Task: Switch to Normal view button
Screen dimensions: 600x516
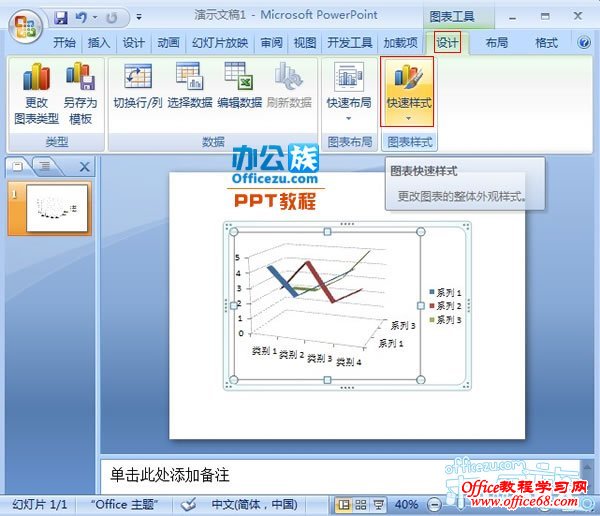Action: [x=343, y=505]
